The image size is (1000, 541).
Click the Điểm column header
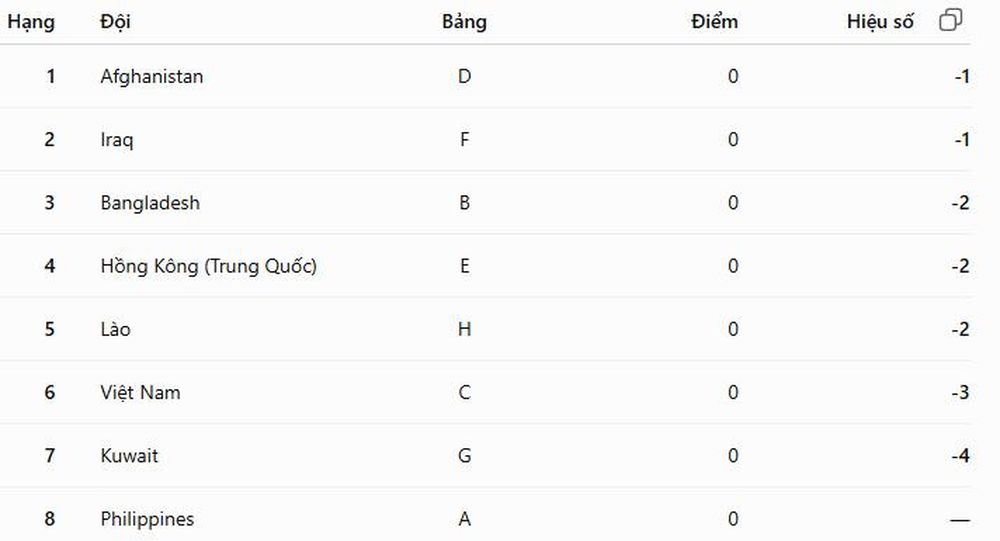pos(714,22)
